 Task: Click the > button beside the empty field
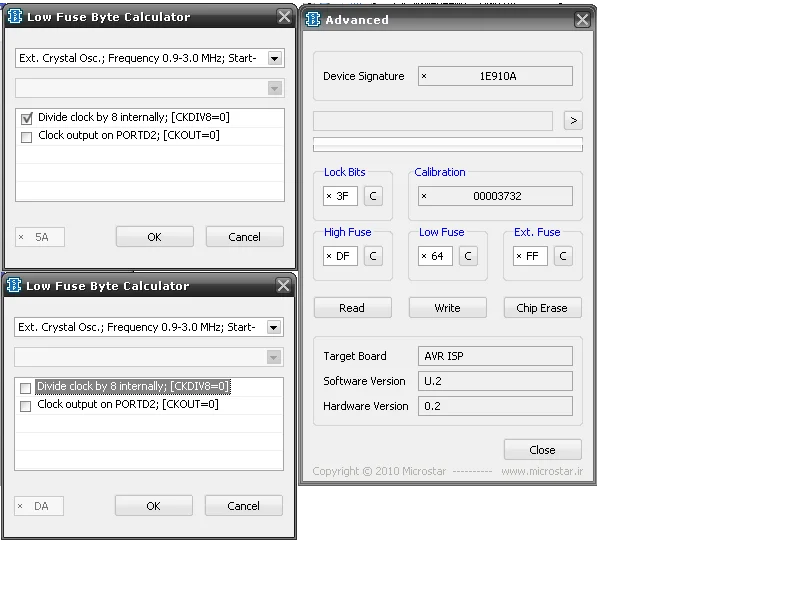tap(573, 120)
